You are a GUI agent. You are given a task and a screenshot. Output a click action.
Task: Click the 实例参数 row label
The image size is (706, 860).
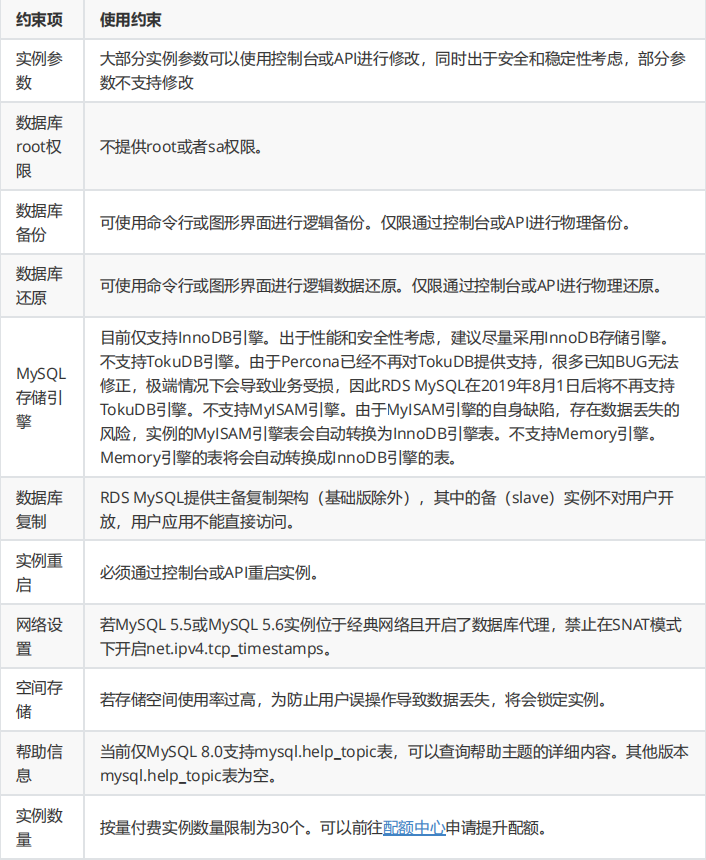click(x=39, y=71)
